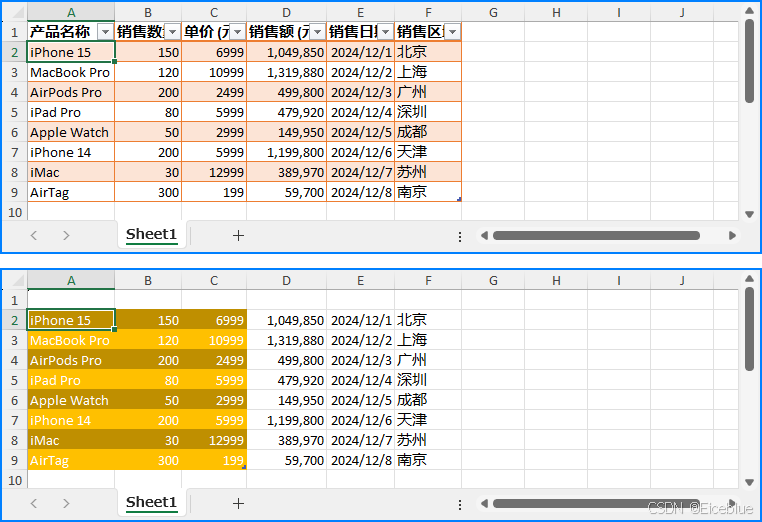The width and height of the screenshot is (762, 522).
Task: Click tab bar options dots in top workbook
Action: (x=460, y=237)
